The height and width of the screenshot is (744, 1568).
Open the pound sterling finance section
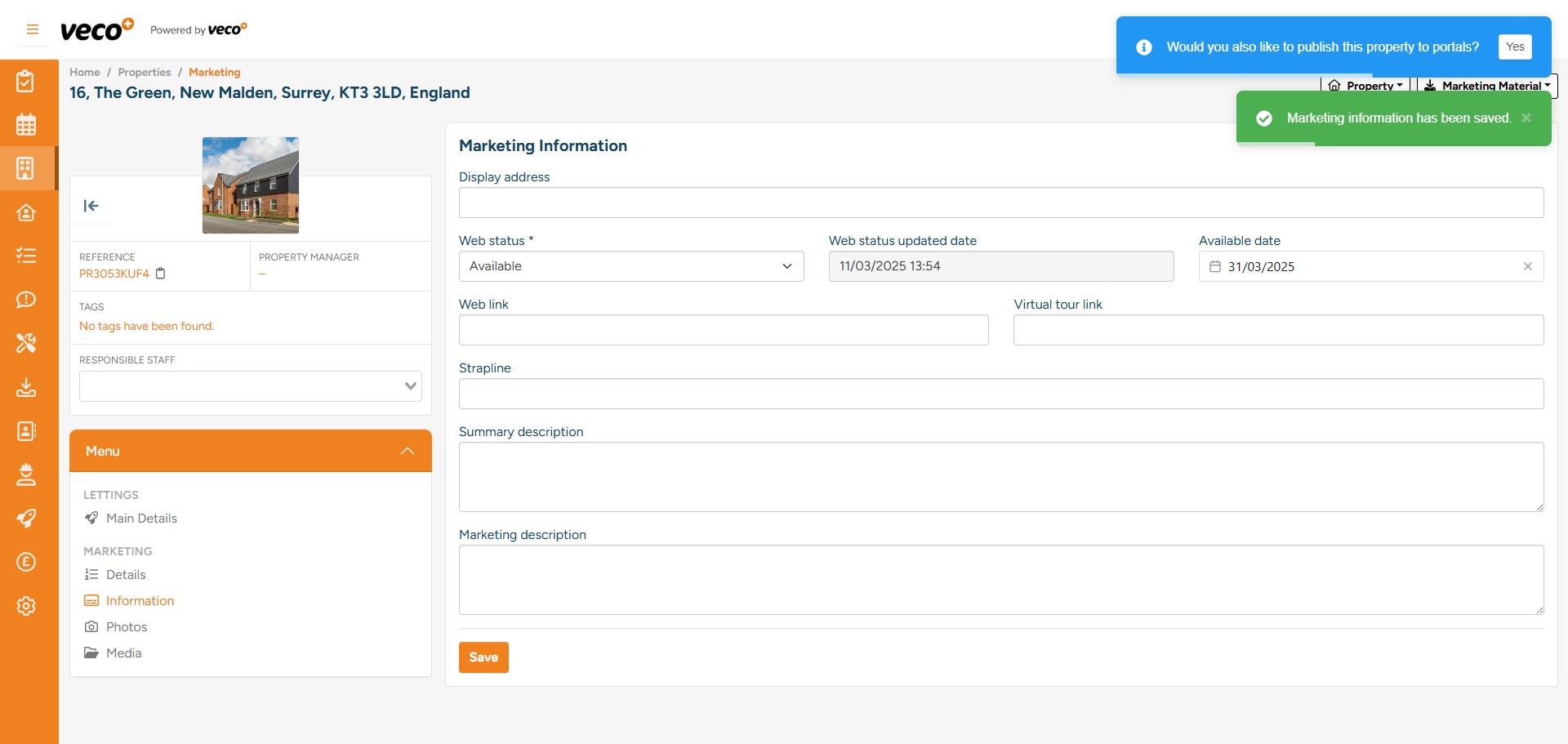pyautogui.click(x=27, y=562)
